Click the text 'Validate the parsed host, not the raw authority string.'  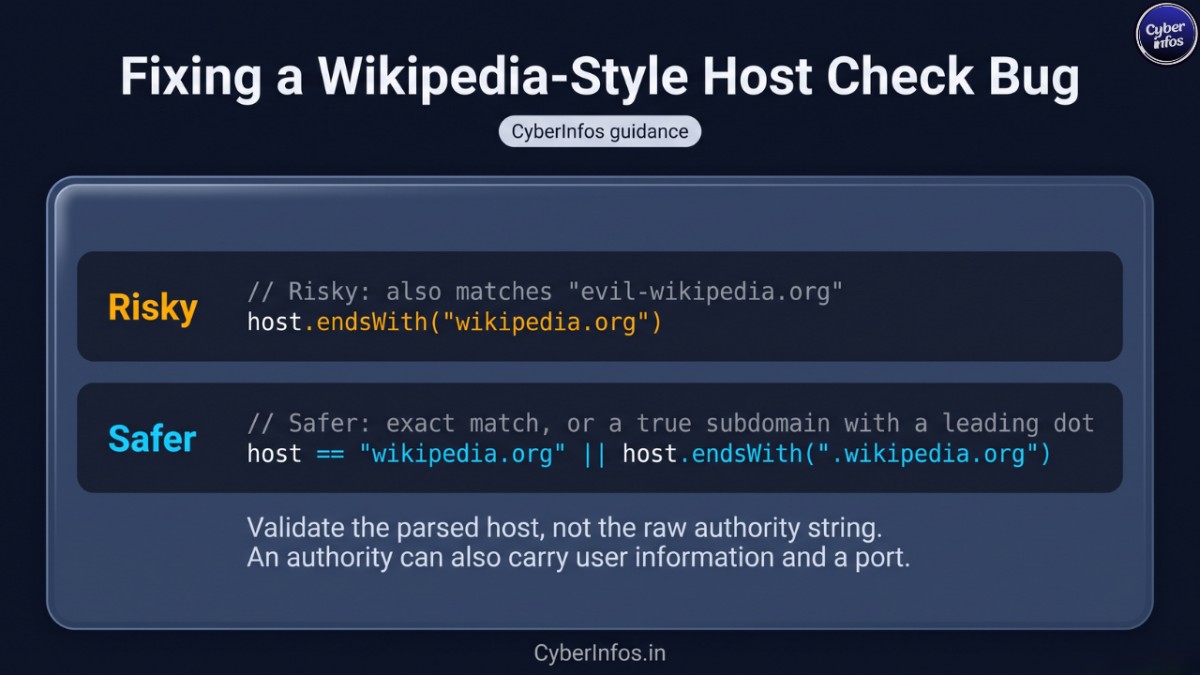click(x=565, y=527)
